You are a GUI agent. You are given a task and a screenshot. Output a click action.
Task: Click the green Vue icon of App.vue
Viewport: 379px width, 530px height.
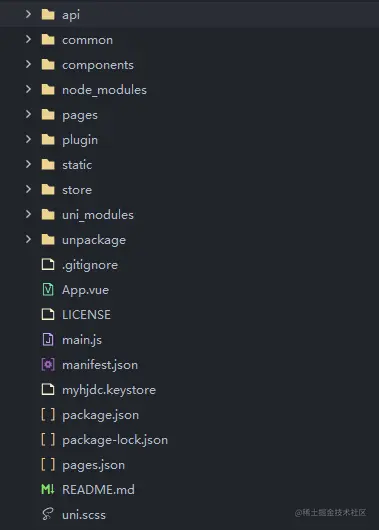point(48,290)
